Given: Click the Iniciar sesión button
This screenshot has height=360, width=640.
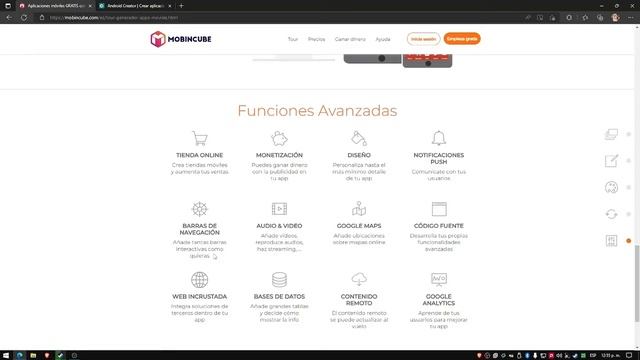Looking at the screenshot, I should tap(423, 39).
